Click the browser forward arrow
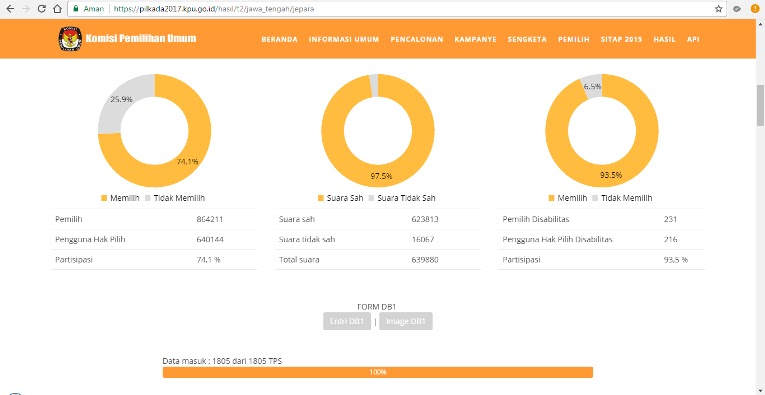This screenshot has height=395, width=765. (26, 9)
